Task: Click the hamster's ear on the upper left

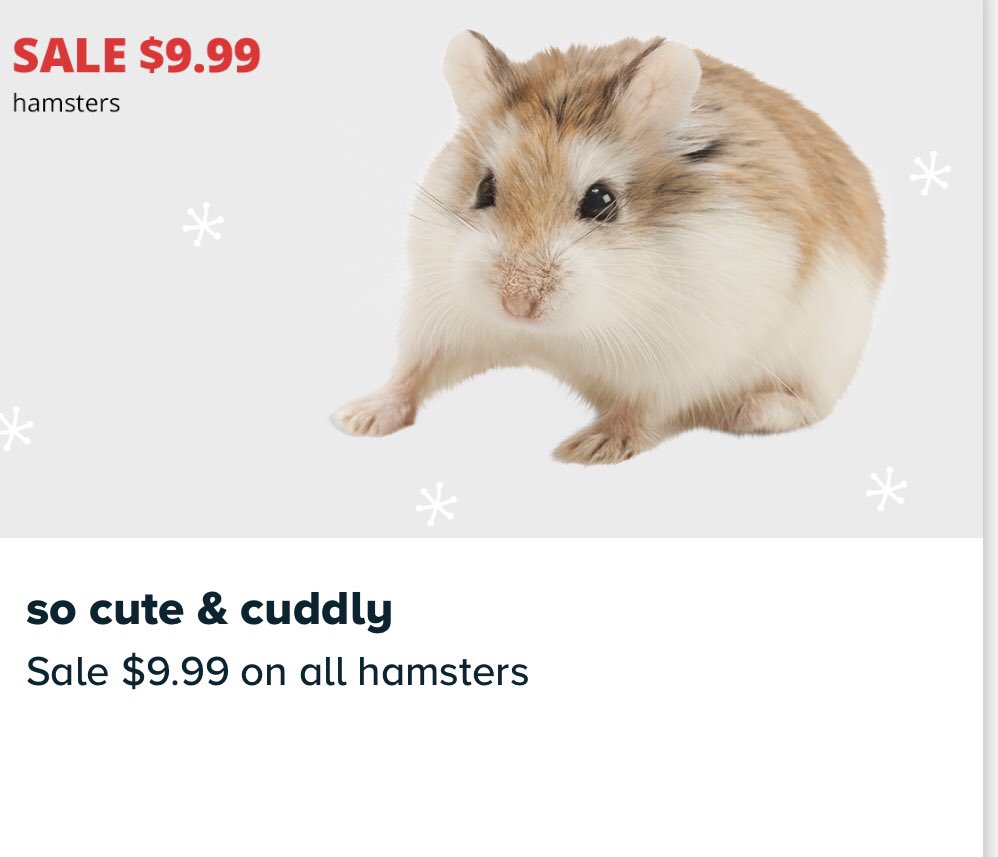Action: 472,69
